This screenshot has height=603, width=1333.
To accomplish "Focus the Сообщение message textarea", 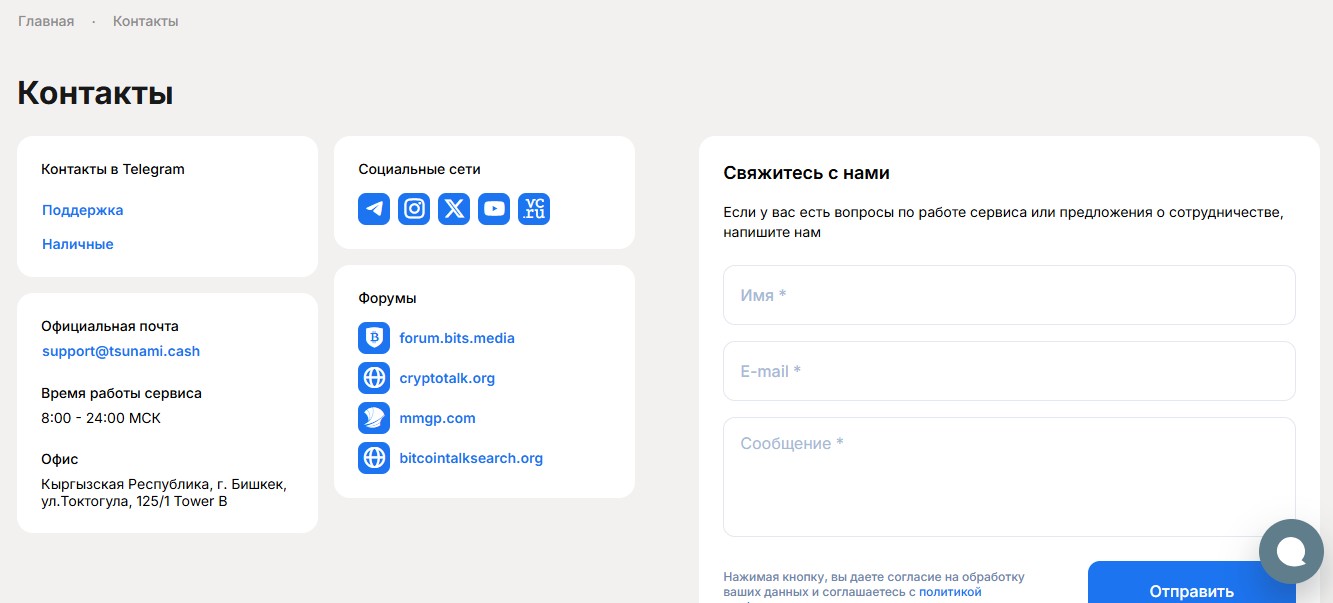I will point(1009,477).
